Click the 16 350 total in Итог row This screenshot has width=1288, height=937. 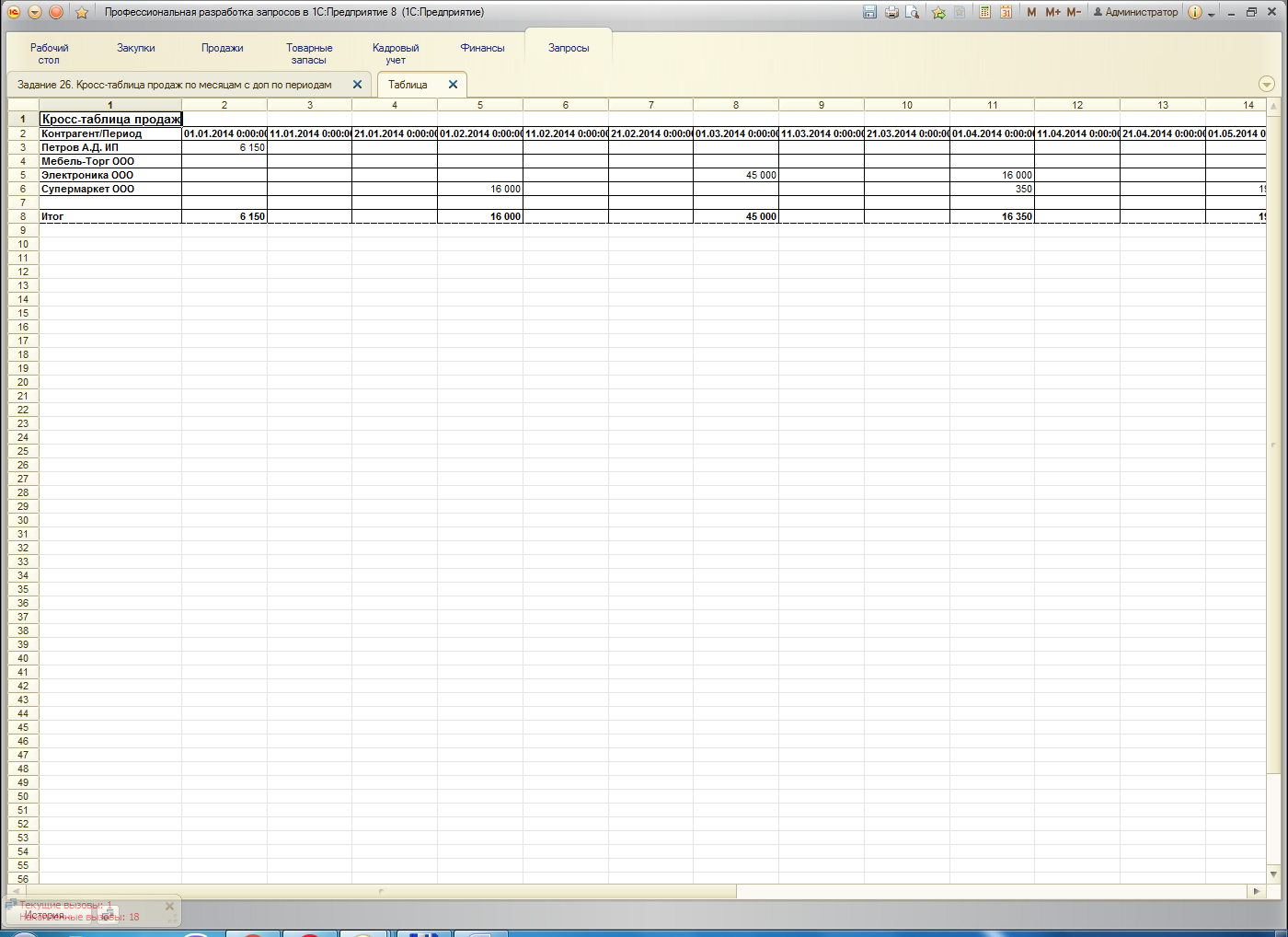tap(992, 216)
